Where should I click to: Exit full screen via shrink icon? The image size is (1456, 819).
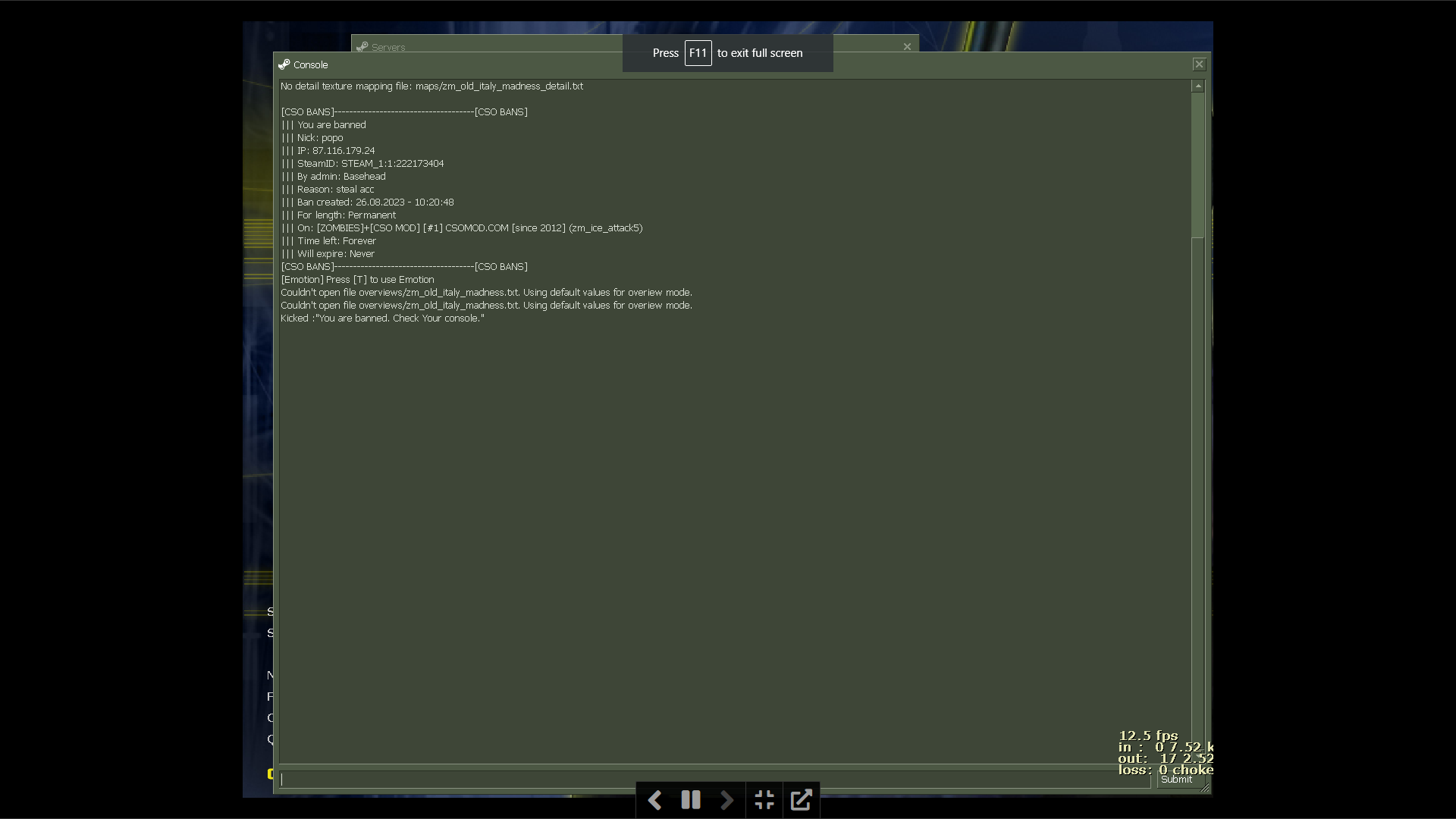click(x=764, y=800)
